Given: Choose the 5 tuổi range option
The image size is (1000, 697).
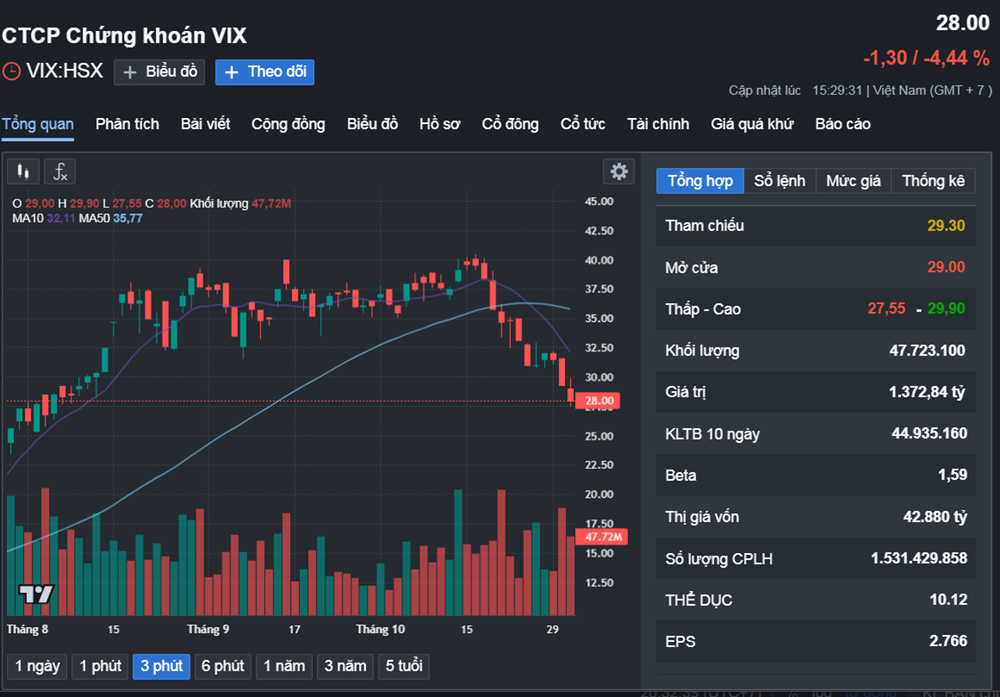Looking at the screenshot, I should [403, 666].
